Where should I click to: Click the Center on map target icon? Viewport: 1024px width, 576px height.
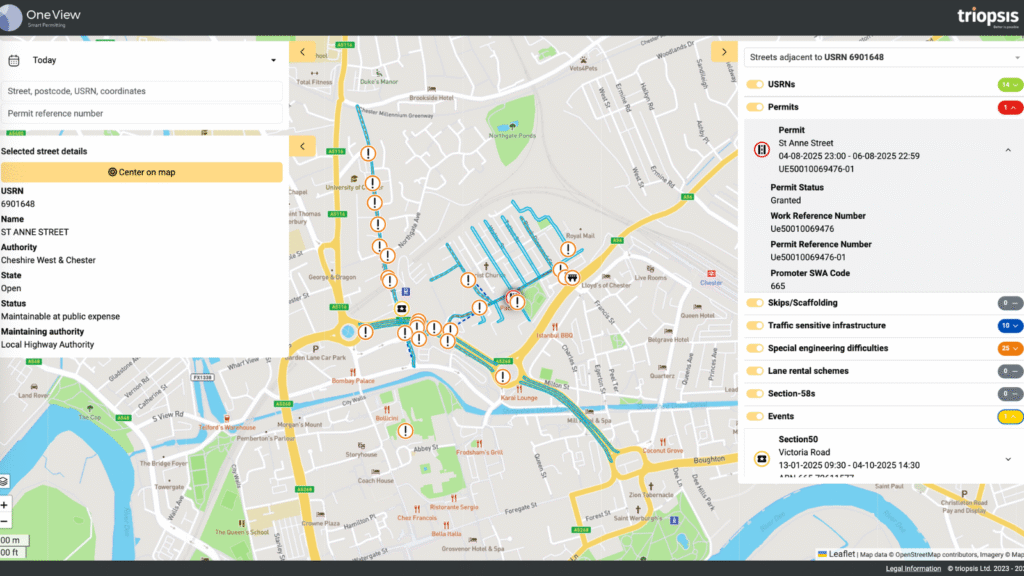112,172
